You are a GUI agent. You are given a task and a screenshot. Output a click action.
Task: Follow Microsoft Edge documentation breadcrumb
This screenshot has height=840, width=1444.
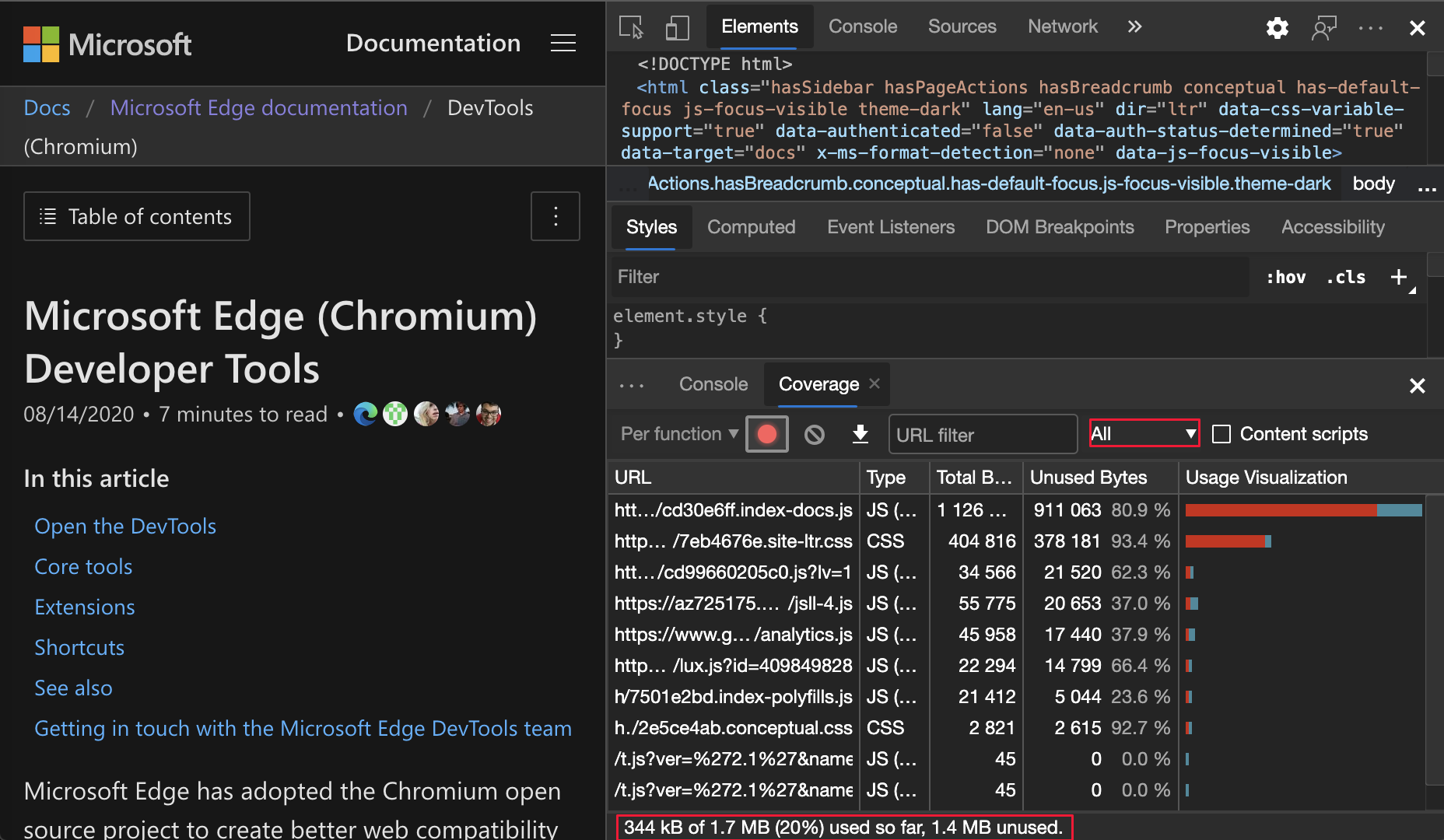click(x=259, y=108)
